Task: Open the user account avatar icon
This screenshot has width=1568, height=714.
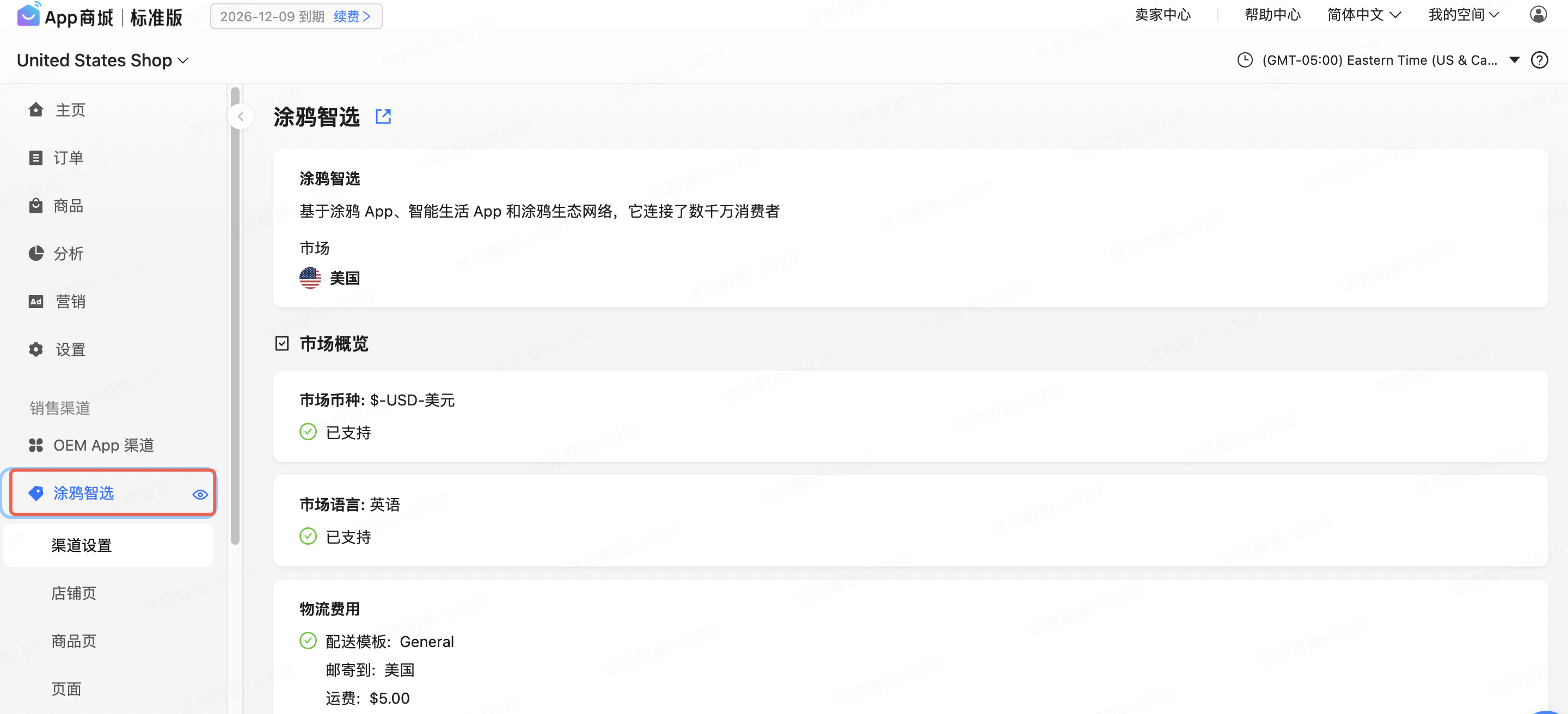Action: (1538, 15)
